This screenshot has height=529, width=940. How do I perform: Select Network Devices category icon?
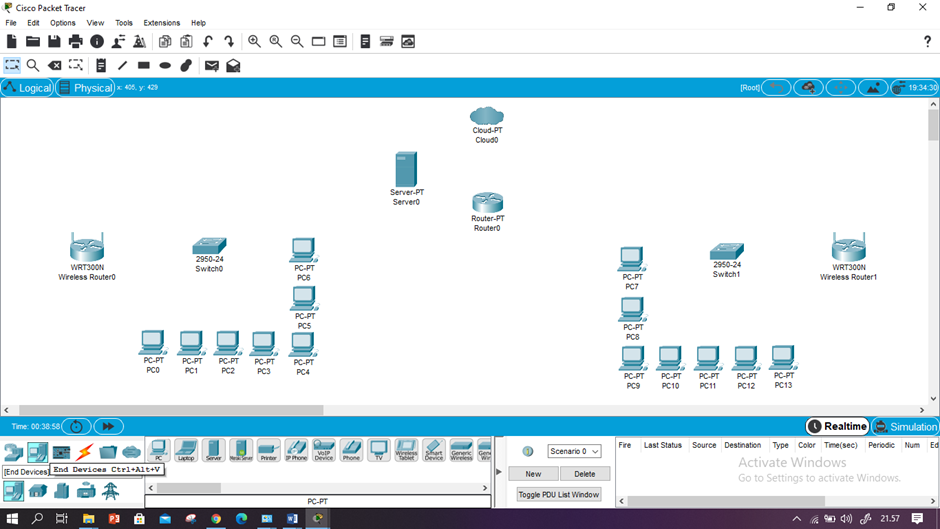click(x=13, y=452)
